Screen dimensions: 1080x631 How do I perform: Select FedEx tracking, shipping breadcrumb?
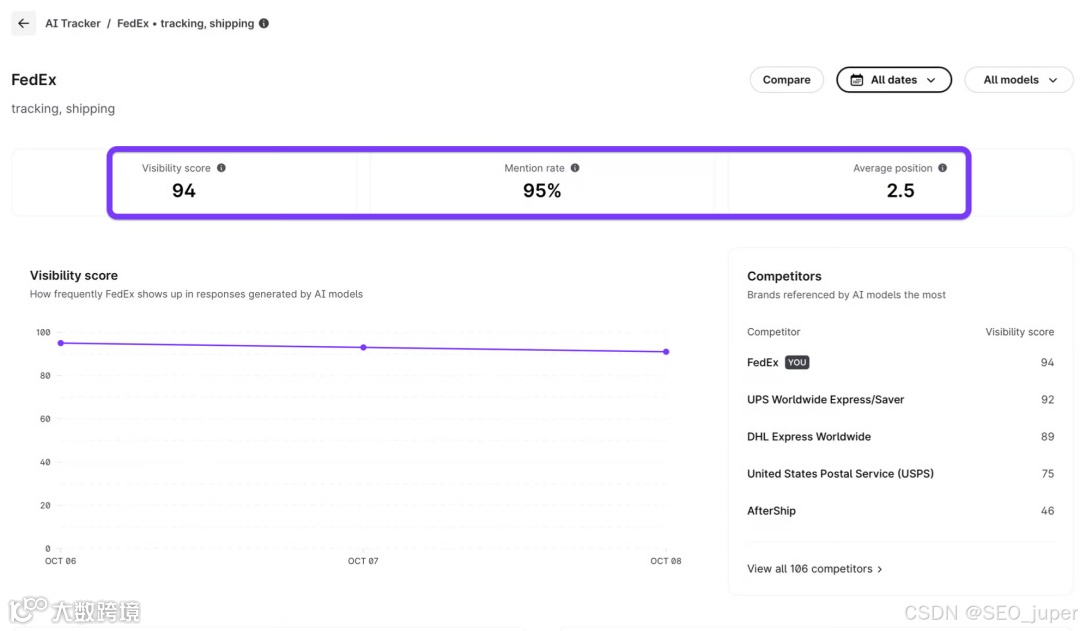(185, 23)
